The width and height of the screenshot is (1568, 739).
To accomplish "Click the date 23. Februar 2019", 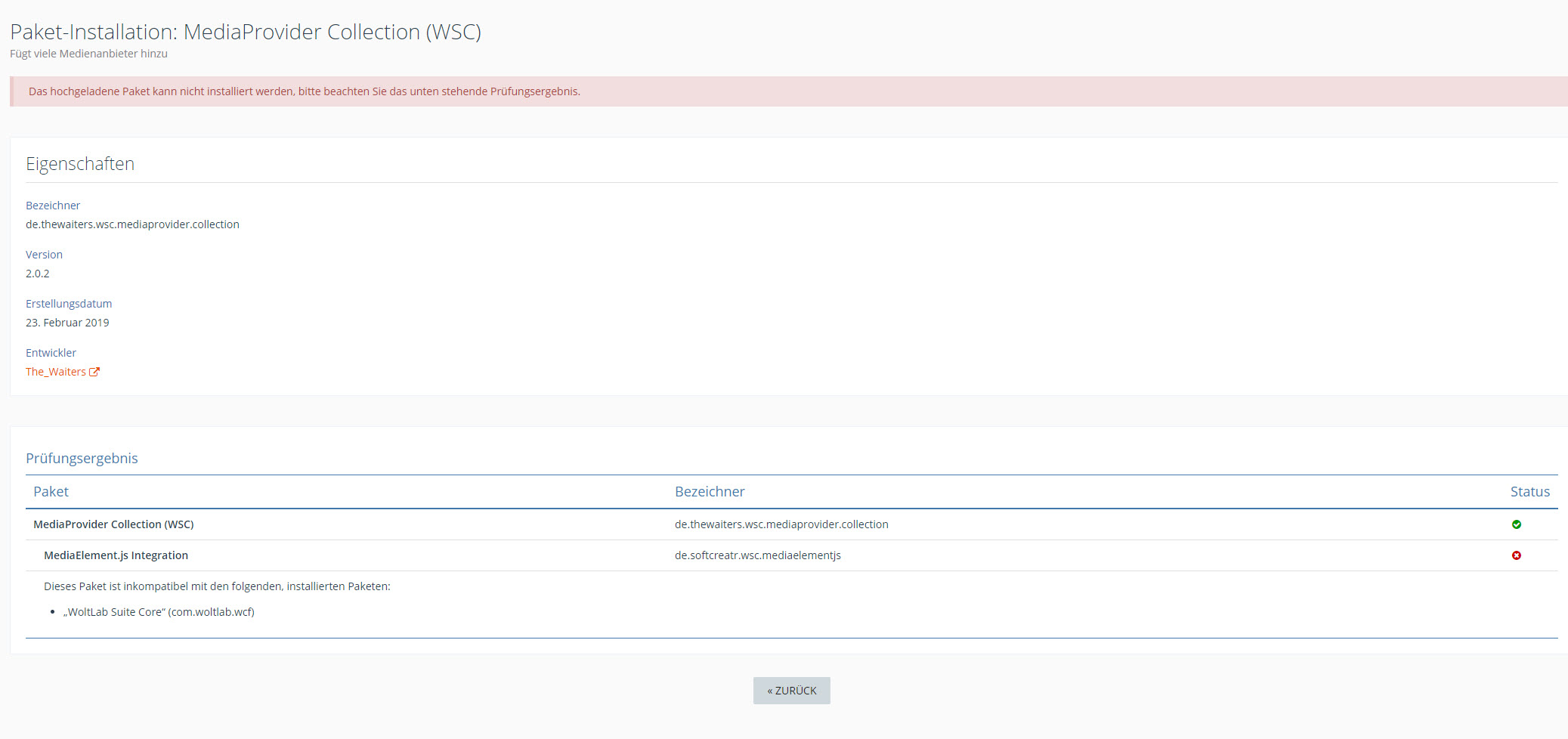I will 67,323.
